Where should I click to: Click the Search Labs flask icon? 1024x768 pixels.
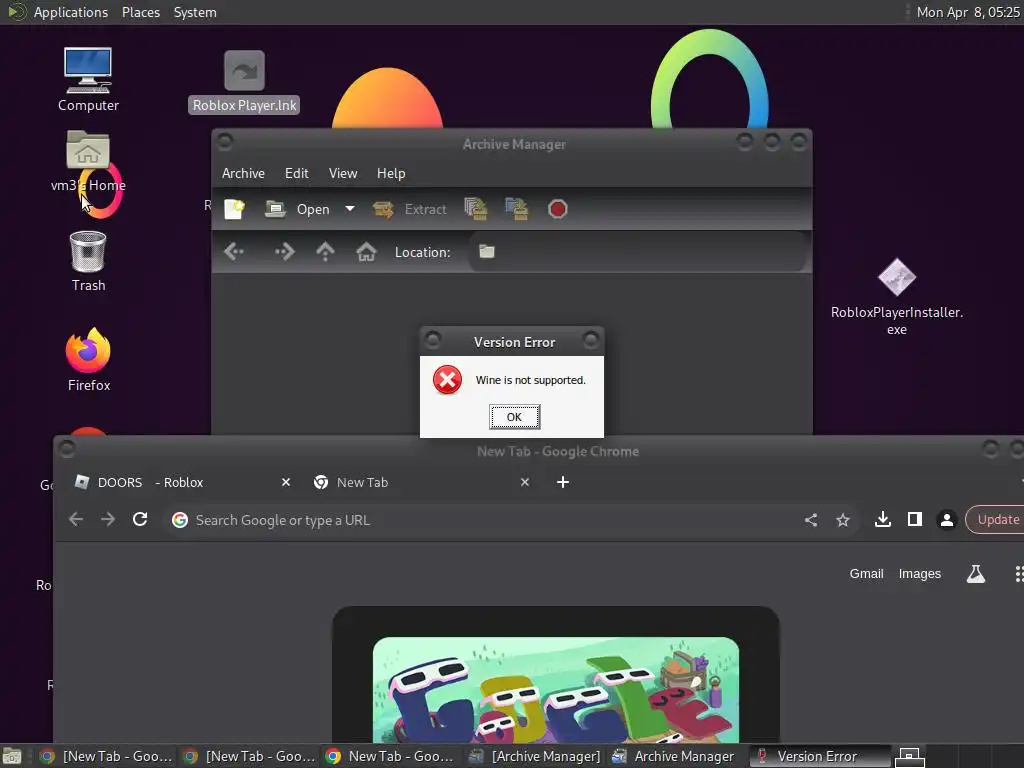pyautogui.click(x=976, y=573)
